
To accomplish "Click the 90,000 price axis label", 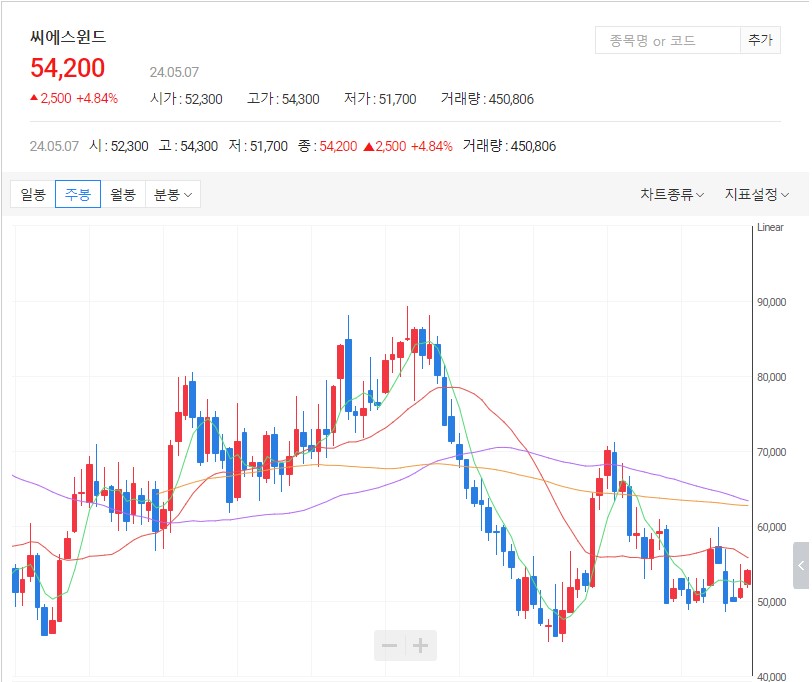I will point(770,303).
